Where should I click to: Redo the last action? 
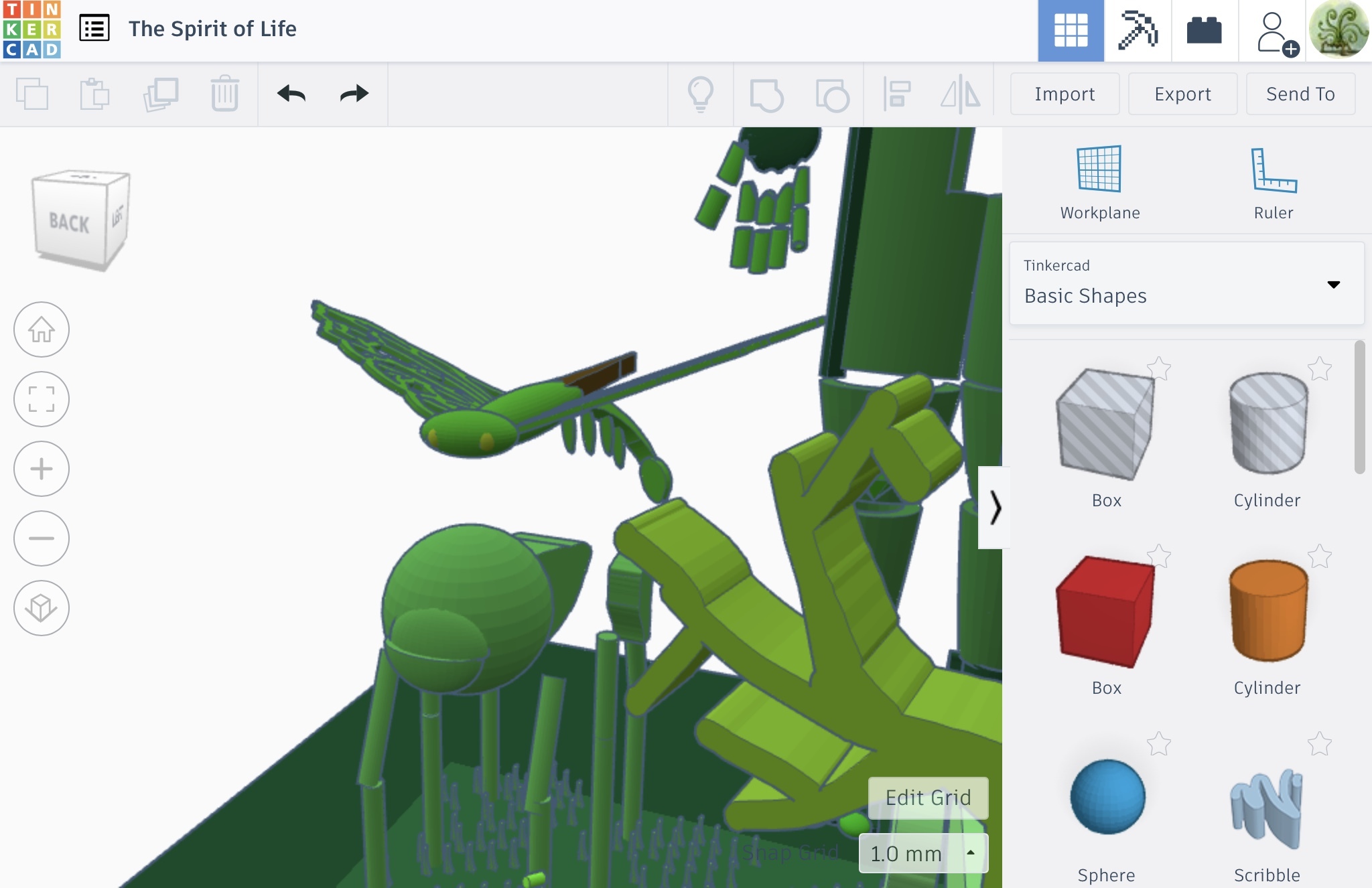tap(354, 94)
